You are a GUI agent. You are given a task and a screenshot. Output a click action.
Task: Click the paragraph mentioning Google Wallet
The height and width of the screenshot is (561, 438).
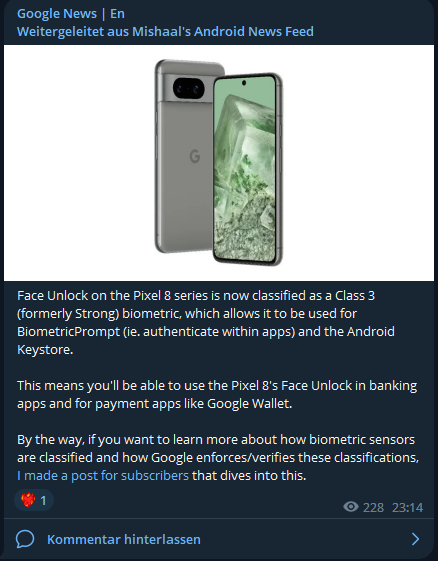[217, 395]
